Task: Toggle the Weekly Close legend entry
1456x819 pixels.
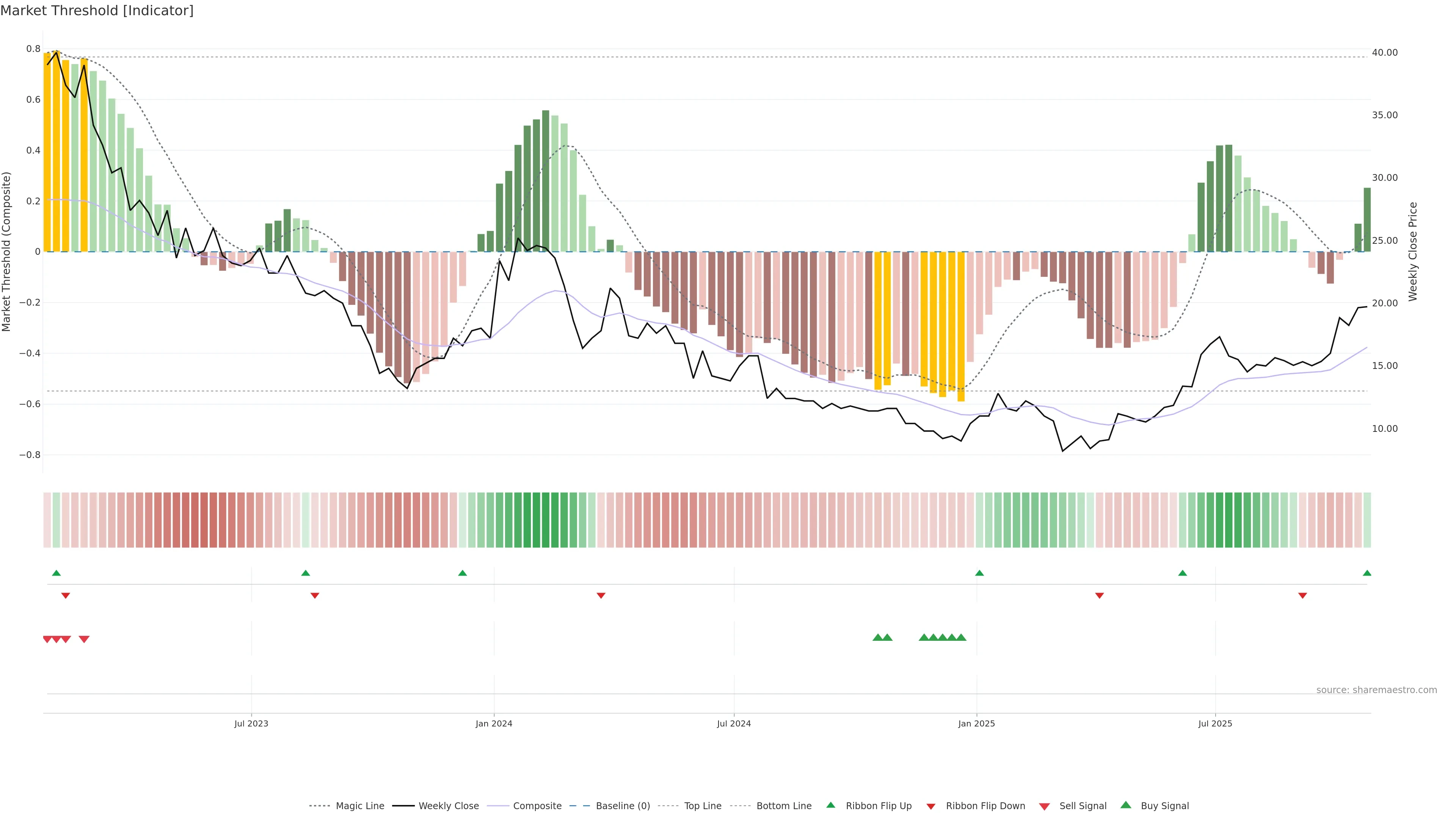Action: click(448, 806)
